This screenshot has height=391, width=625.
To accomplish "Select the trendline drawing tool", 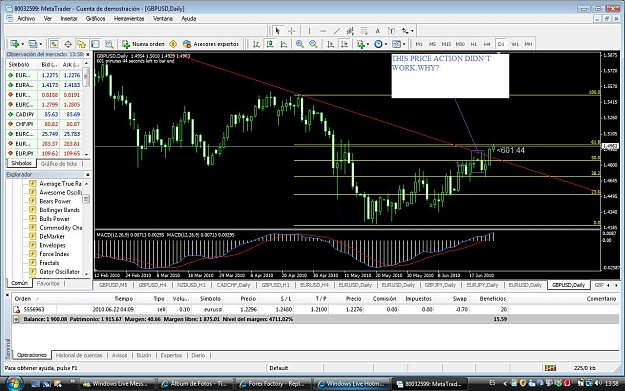I will pyautogui.click(x=337, y=31).
